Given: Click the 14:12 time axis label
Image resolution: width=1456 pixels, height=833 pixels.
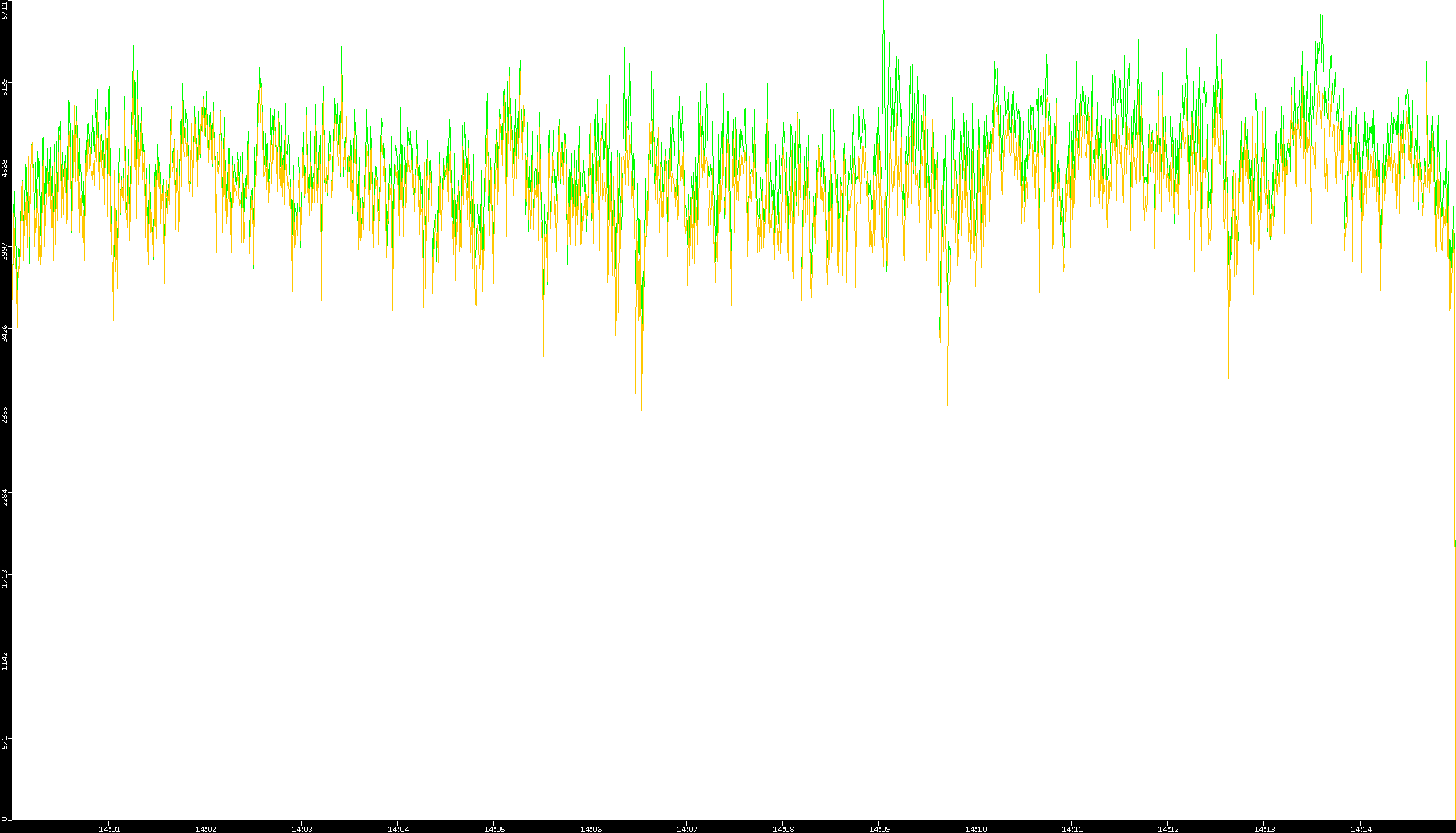Looking at the screenshot, I should click(1168, 828).
